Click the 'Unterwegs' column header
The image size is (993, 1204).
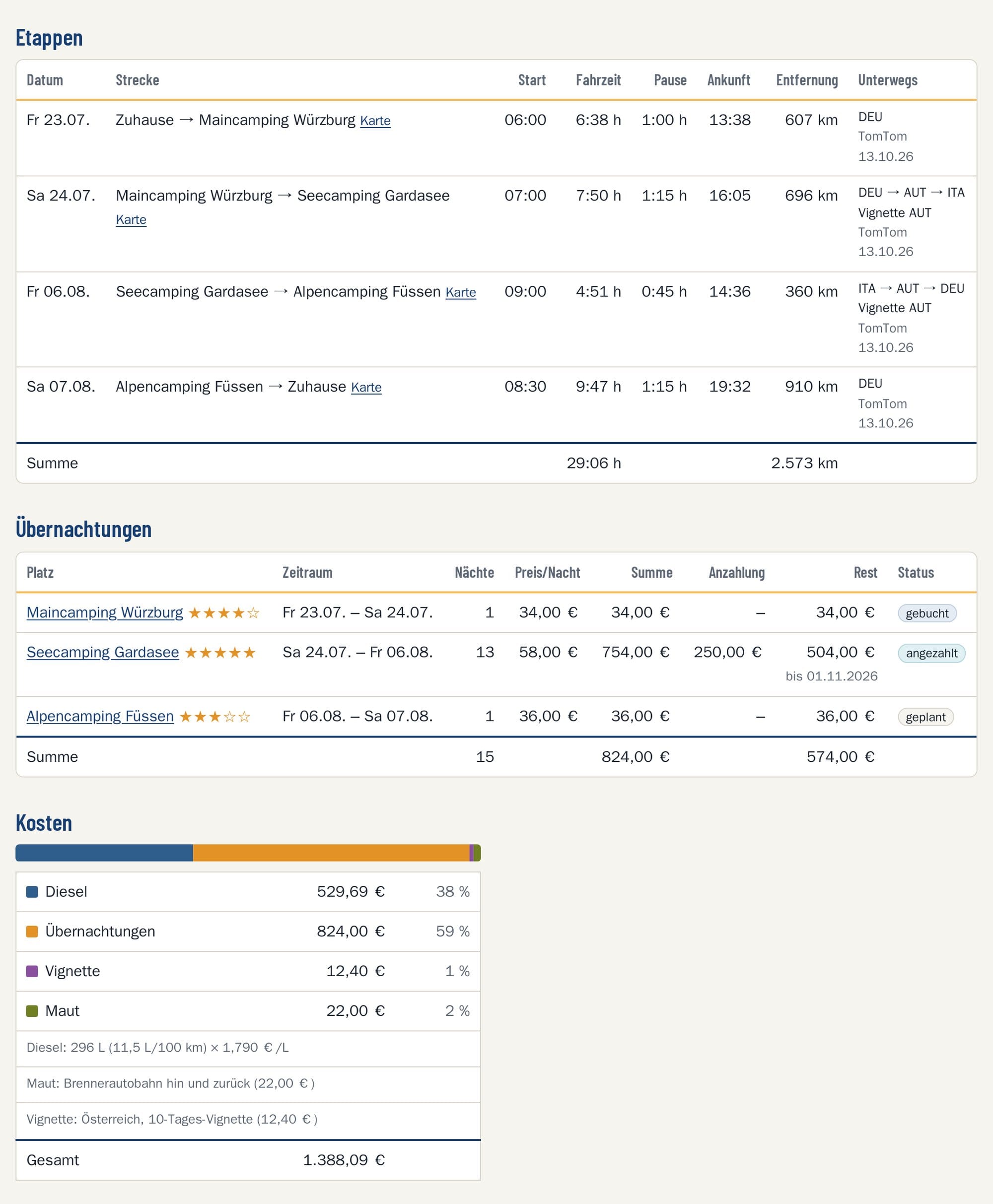(887, 80)
